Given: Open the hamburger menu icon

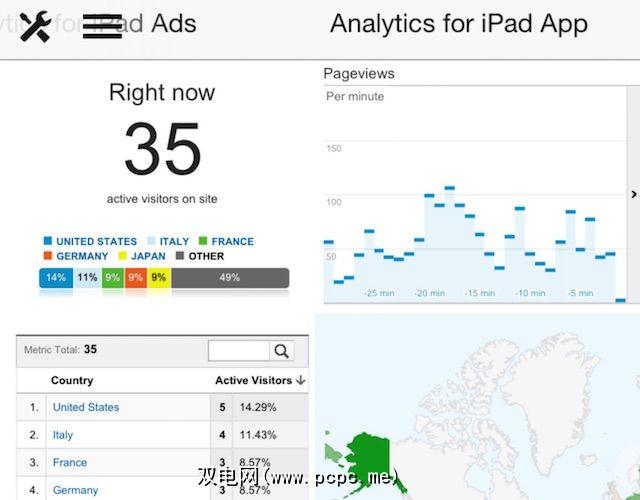Looking at the screenshot, I should click(102, 27).
